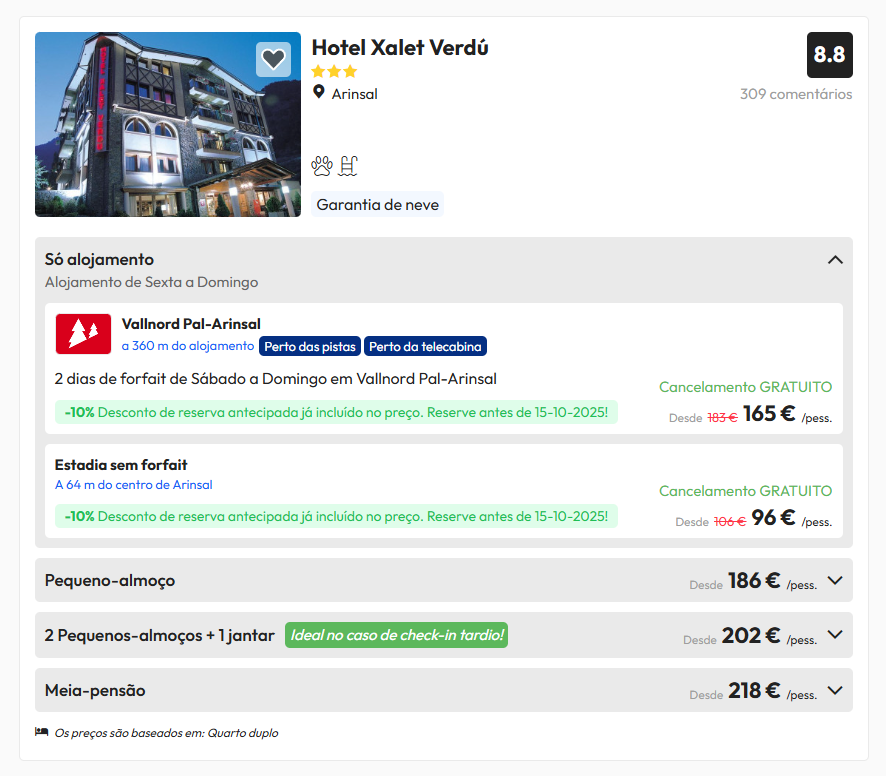
Task: Click the bed icon beside room basis note
Action: [42, 732]
